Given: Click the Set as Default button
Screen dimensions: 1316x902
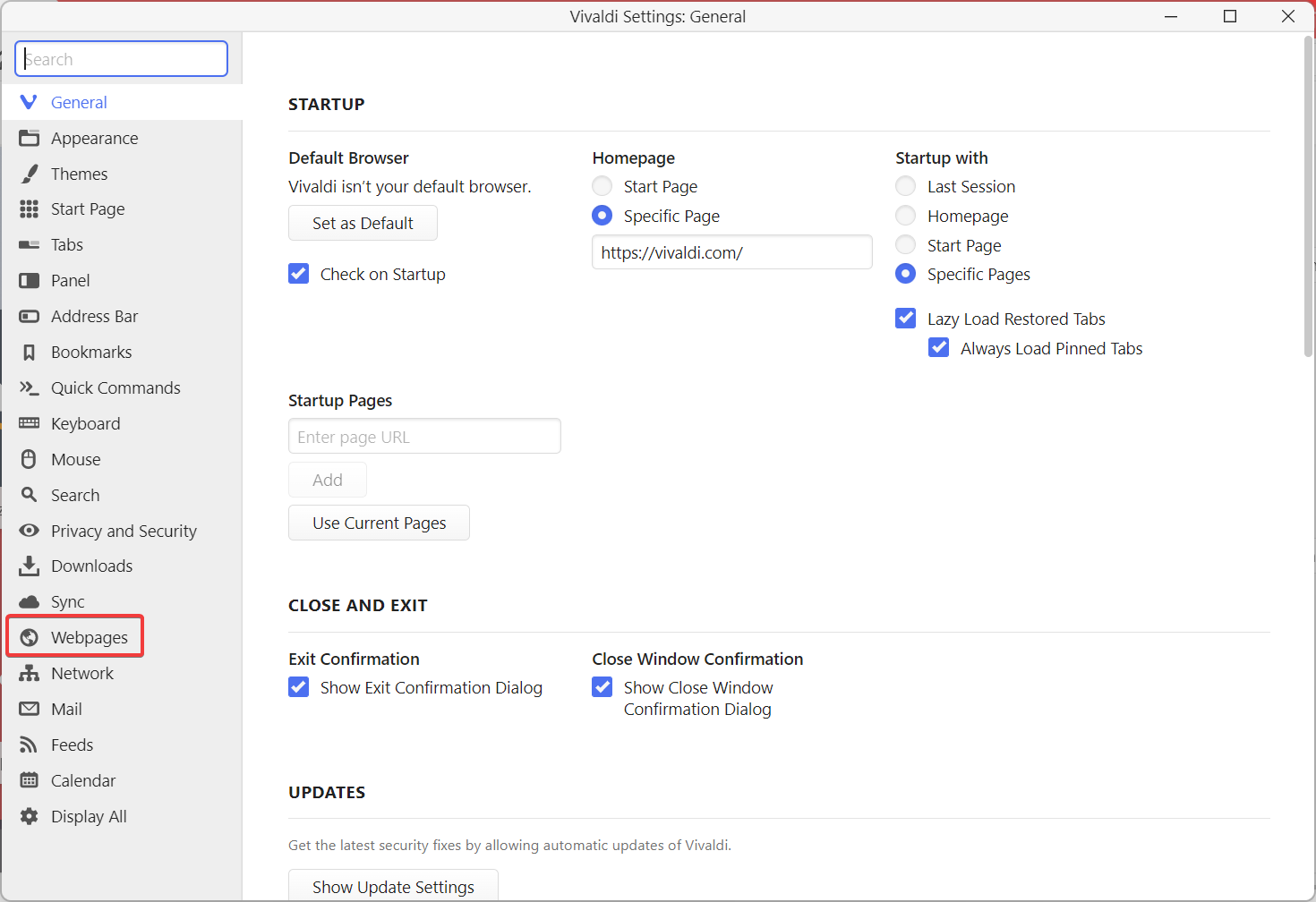Looking at the screenshot, I should (363, 223).
